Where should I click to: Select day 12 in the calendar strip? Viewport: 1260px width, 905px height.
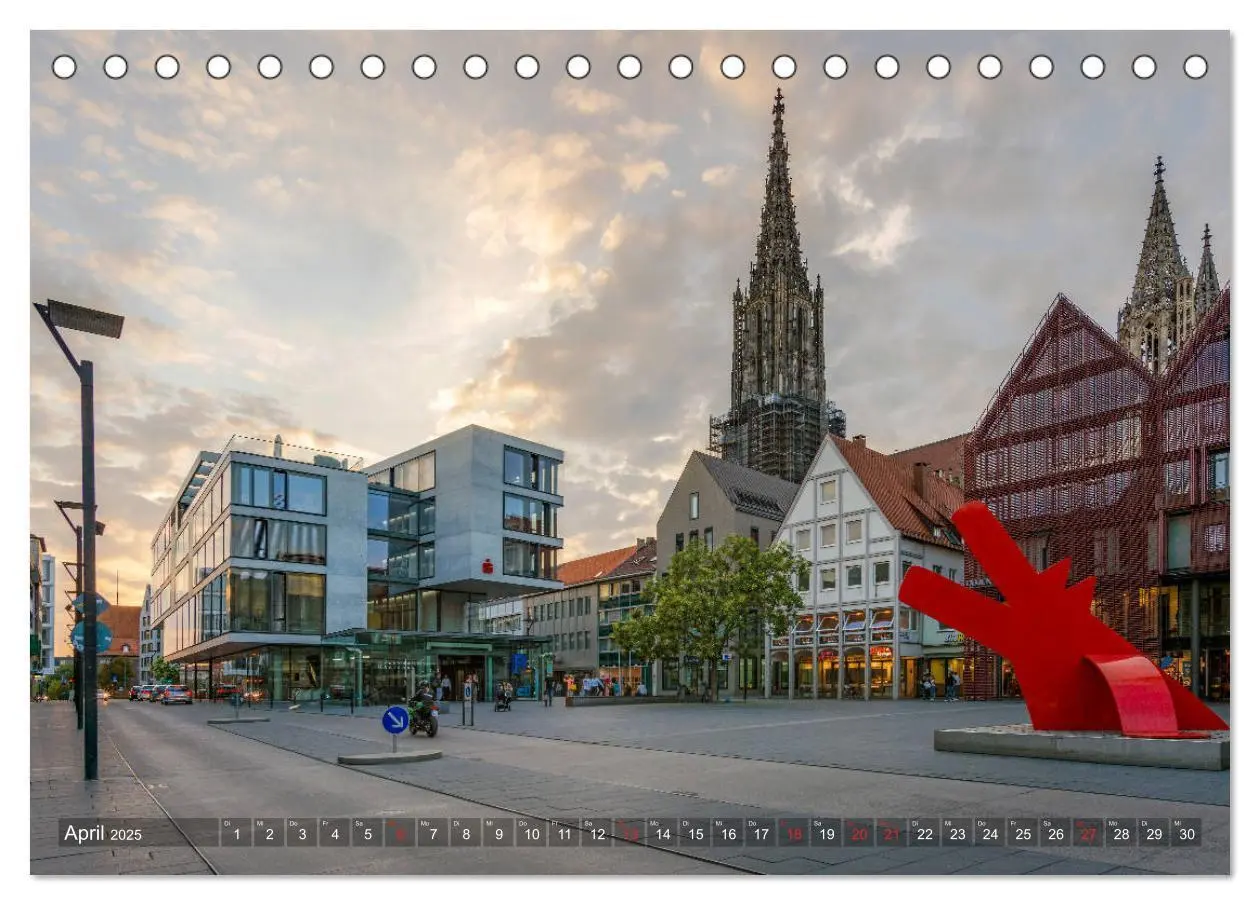point(597,833)
